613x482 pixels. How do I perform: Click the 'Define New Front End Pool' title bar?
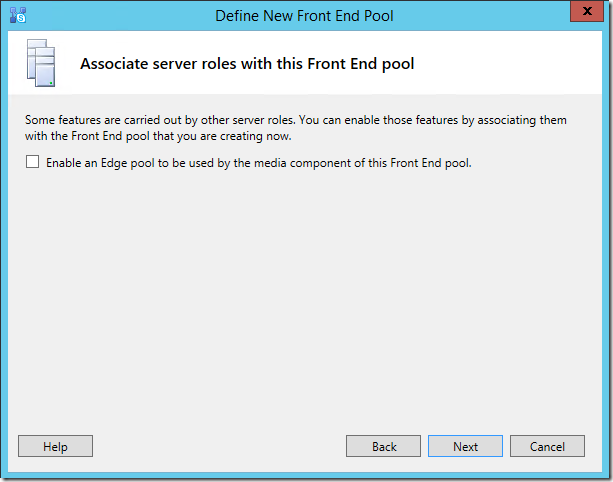point(304,16)
